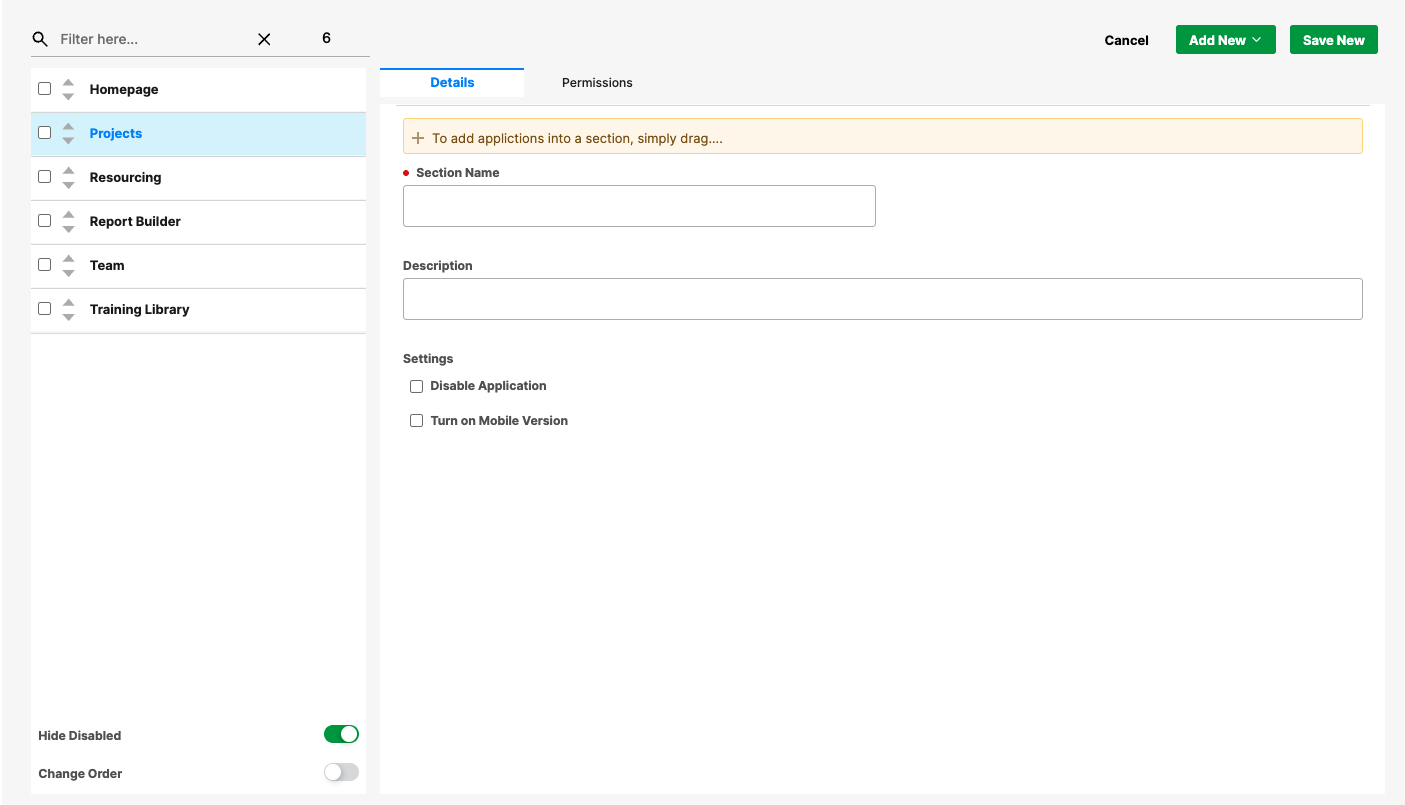Viewport: 1405px width, 805px height.
Task: Click the Save New button
Action: [1333, 40]
